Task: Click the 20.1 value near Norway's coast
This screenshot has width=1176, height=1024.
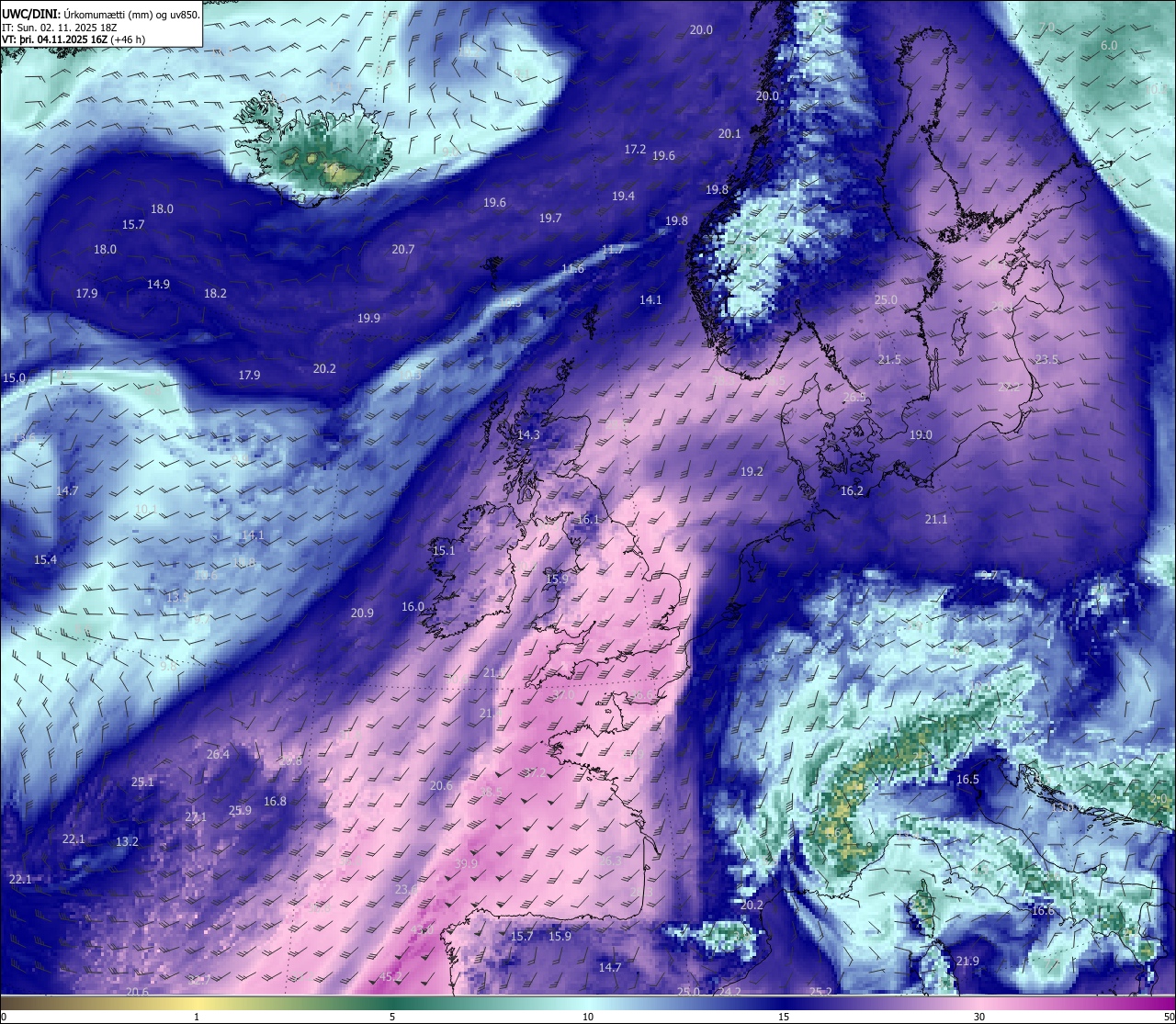Action: tap(729, 133)
